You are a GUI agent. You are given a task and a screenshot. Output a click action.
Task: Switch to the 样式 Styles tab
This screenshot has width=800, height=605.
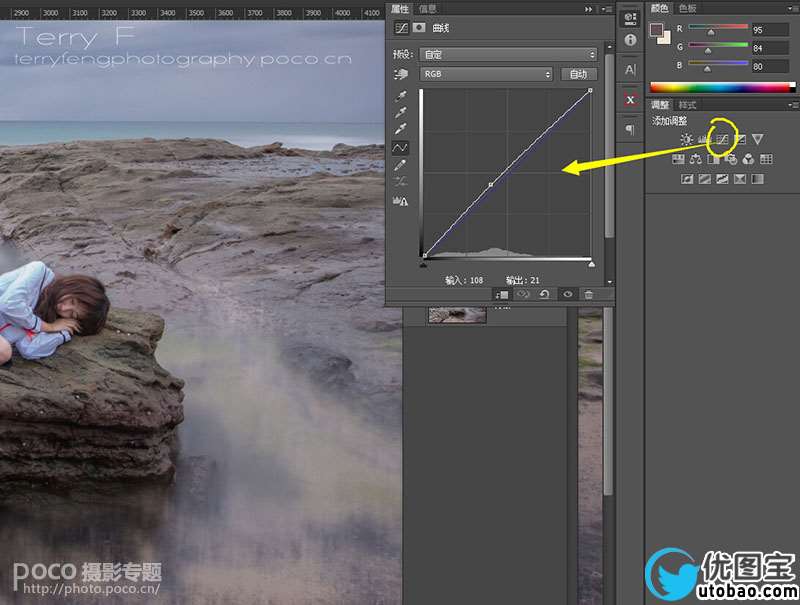pyautogui.click(x=687, y=105)
